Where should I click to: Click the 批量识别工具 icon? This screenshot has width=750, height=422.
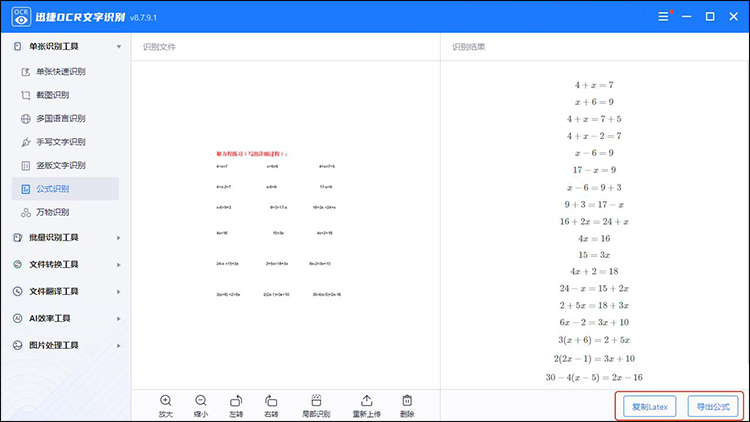[18, 237]
